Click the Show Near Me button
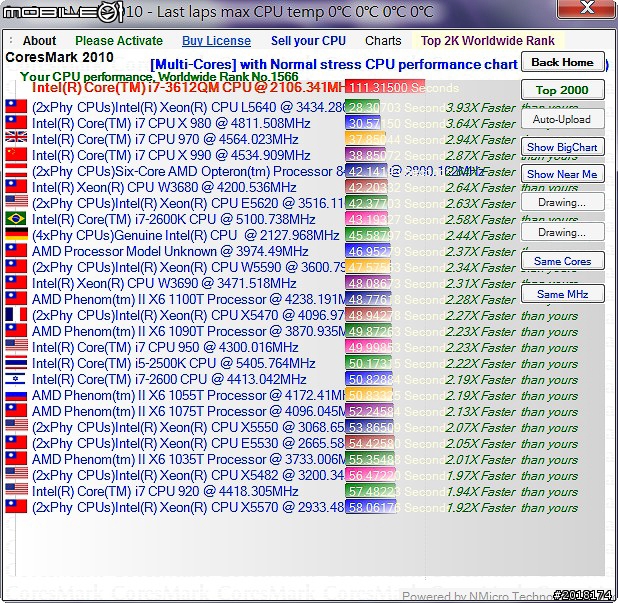 (x=562, y=174)
